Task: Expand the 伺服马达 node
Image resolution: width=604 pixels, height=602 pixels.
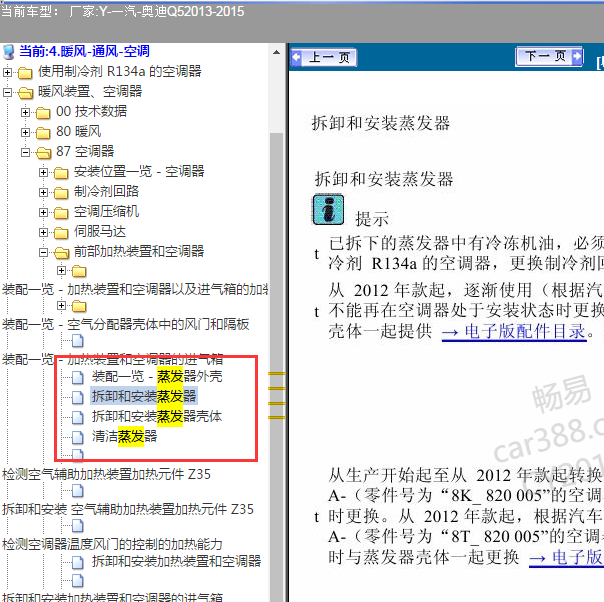Action: pyautogui.click(x=44, y=232)
